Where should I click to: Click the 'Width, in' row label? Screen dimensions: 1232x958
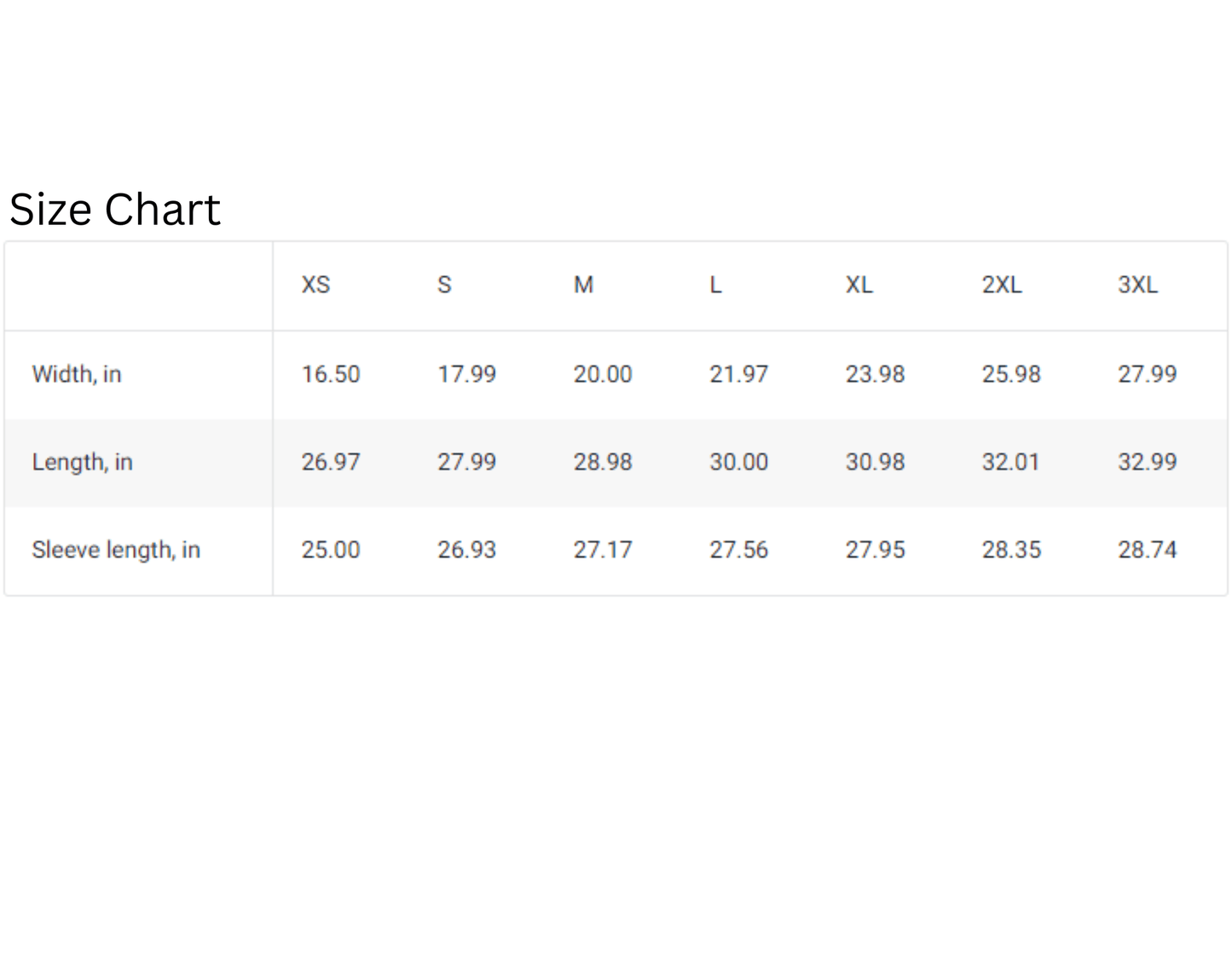(77, 374)
